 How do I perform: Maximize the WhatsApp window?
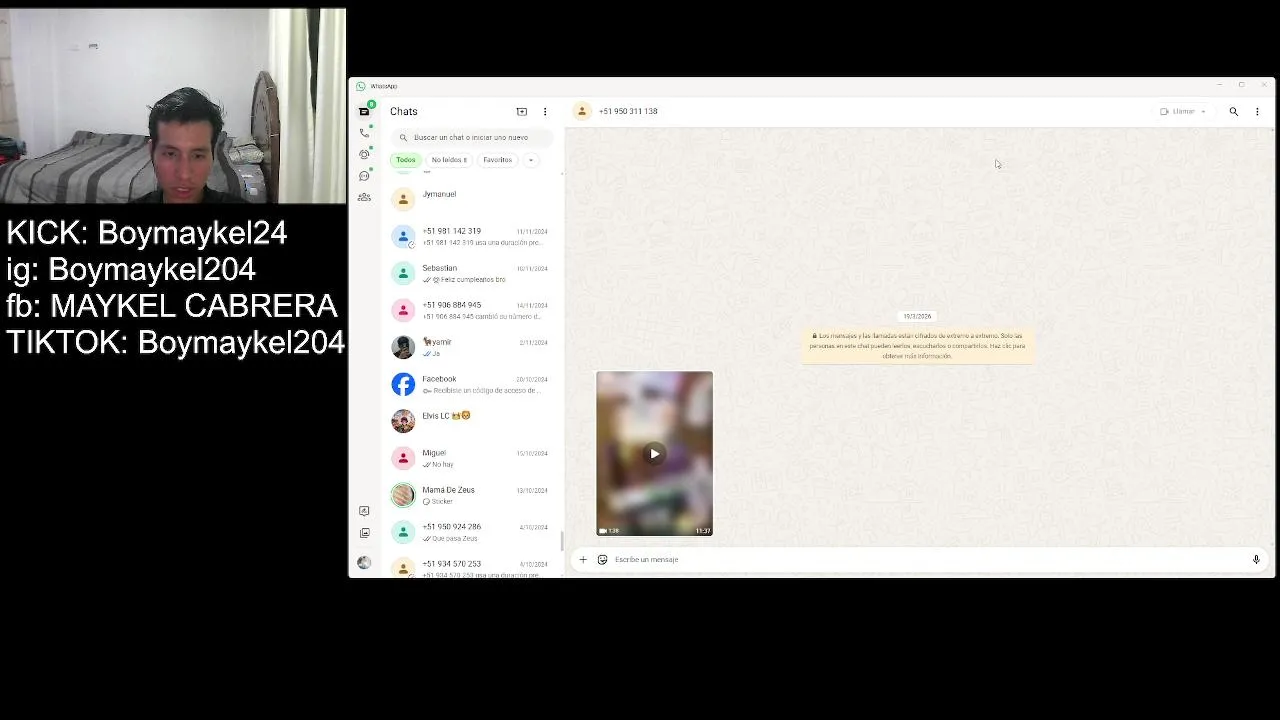(1241, 85)
